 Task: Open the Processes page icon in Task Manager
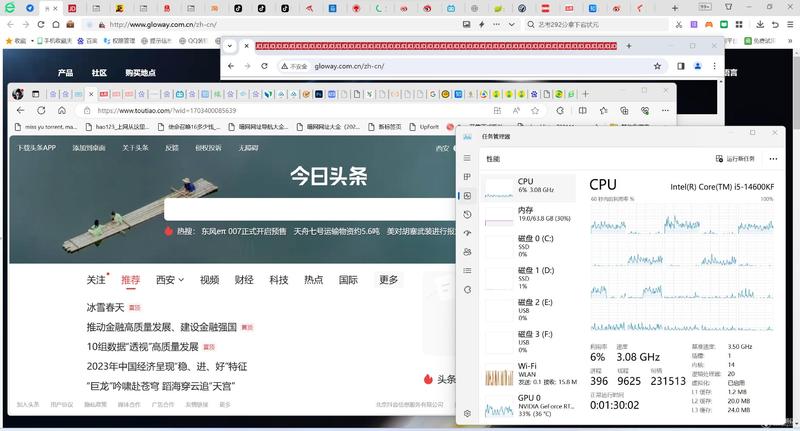pos(467,176)
